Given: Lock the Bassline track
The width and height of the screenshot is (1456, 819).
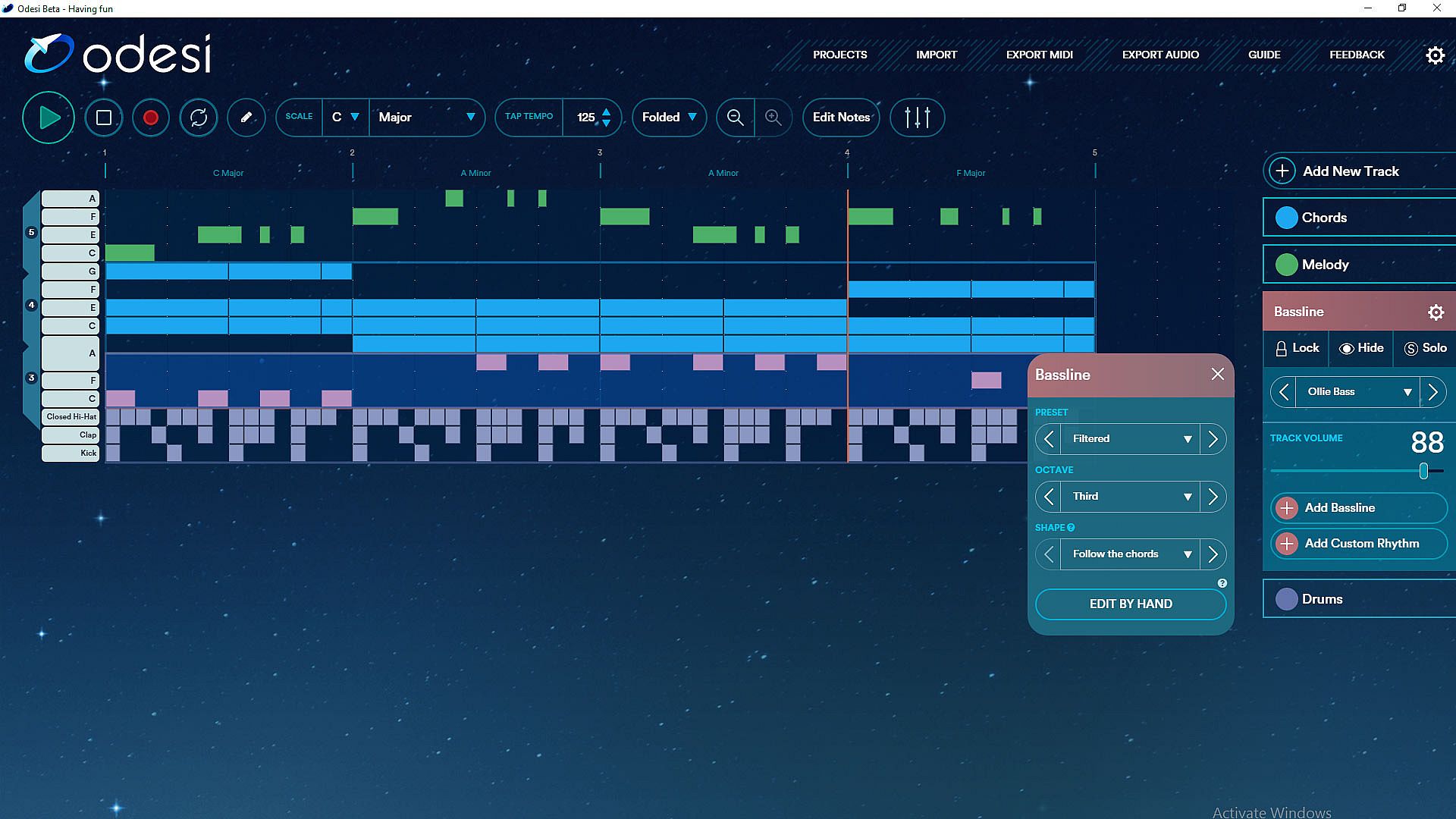Looking at the screenshot, I should [x=1297, y=348].
